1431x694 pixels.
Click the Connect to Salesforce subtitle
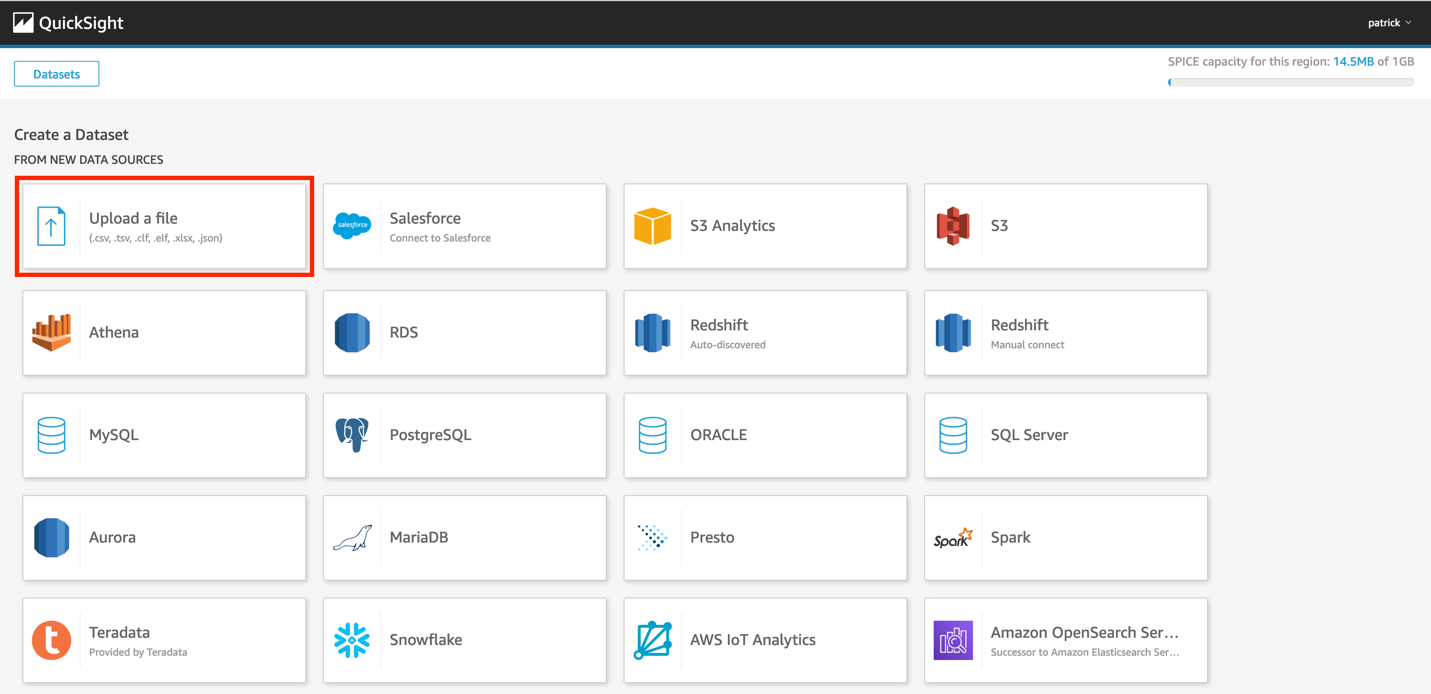(x=440, y=238)
